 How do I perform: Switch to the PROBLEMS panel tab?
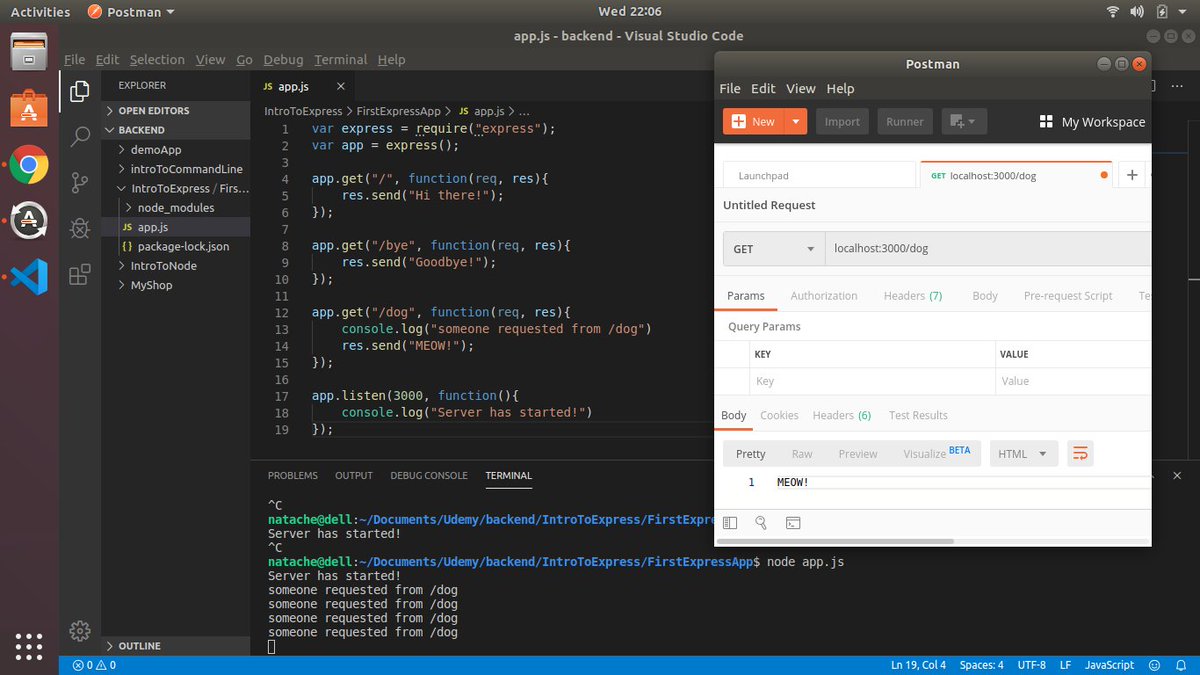coord(293,476)
